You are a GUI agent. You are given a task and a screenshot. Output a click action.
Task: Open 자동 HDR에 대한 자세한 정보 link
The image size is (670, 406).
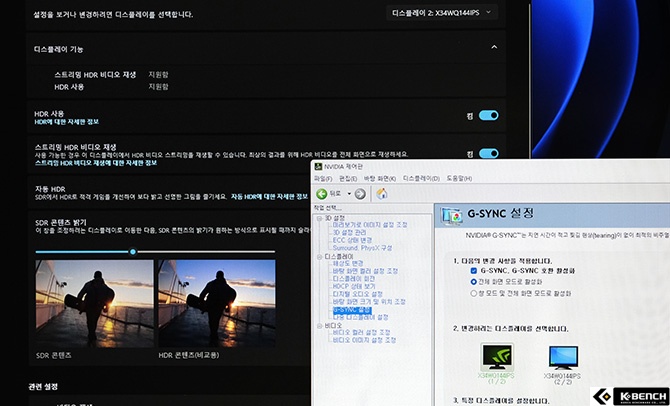coord(269,197)
